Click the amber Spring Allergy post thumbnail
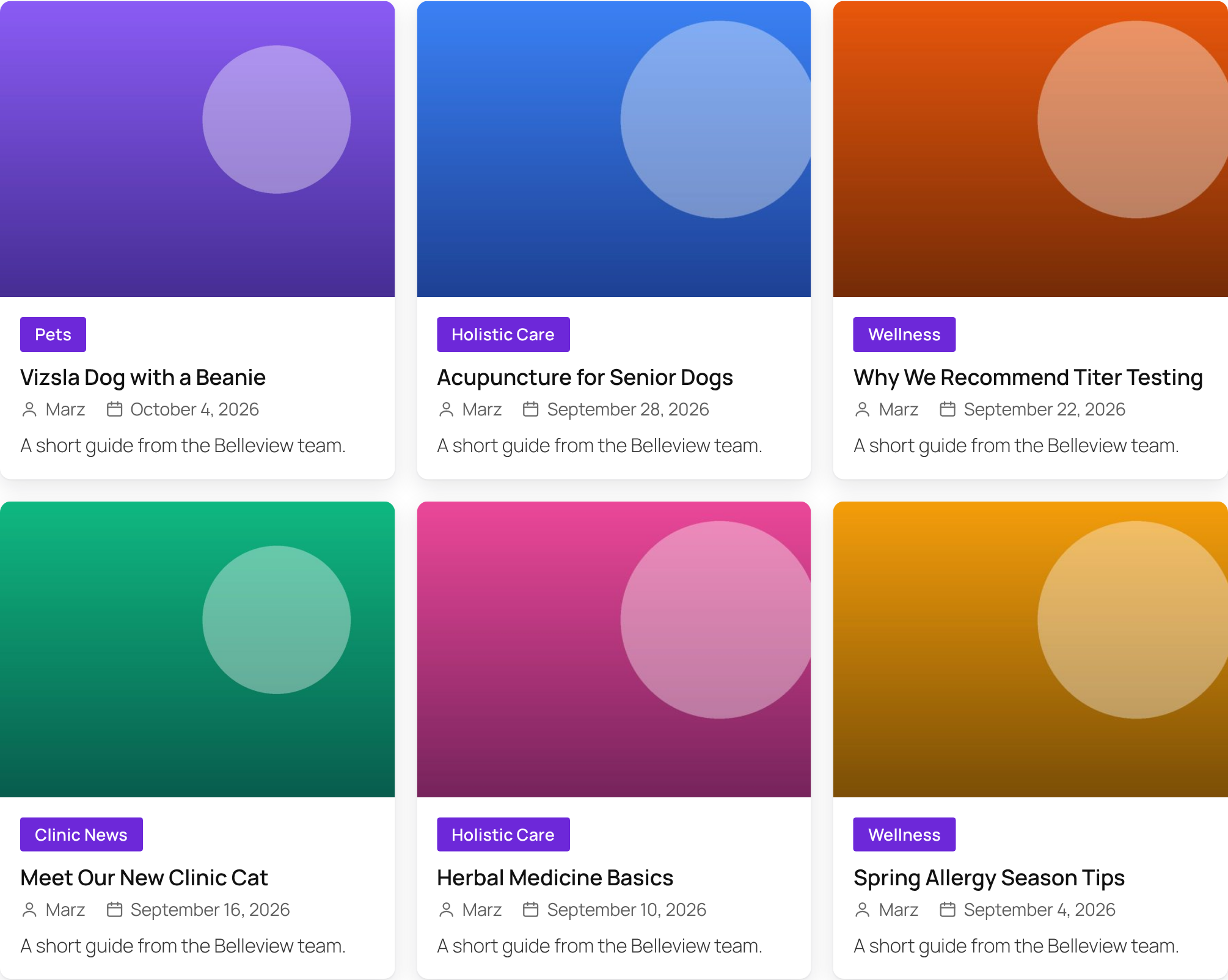 coord(1031,649)
